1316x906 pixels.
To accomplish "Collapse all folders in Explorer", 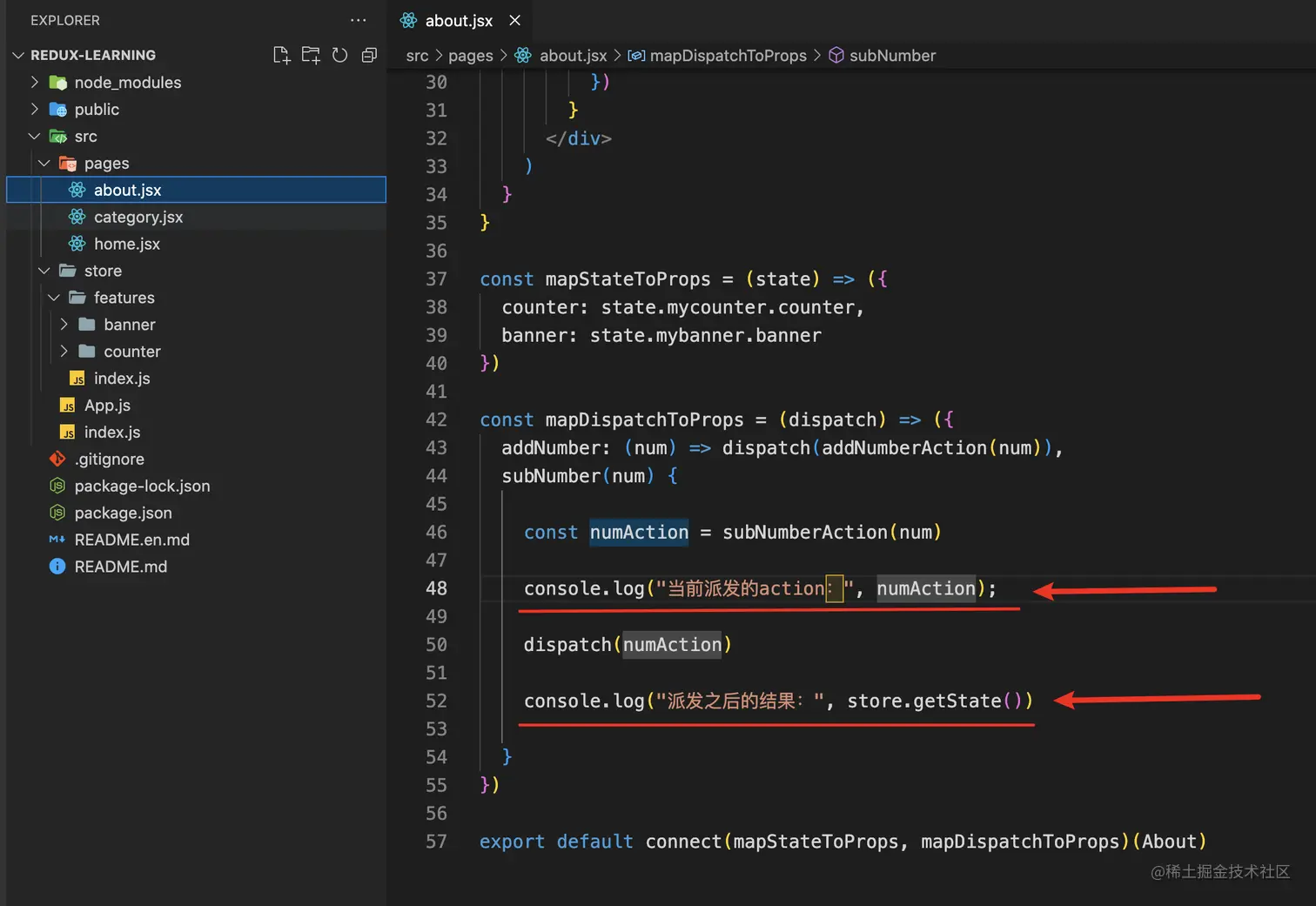I will (369, 55).
